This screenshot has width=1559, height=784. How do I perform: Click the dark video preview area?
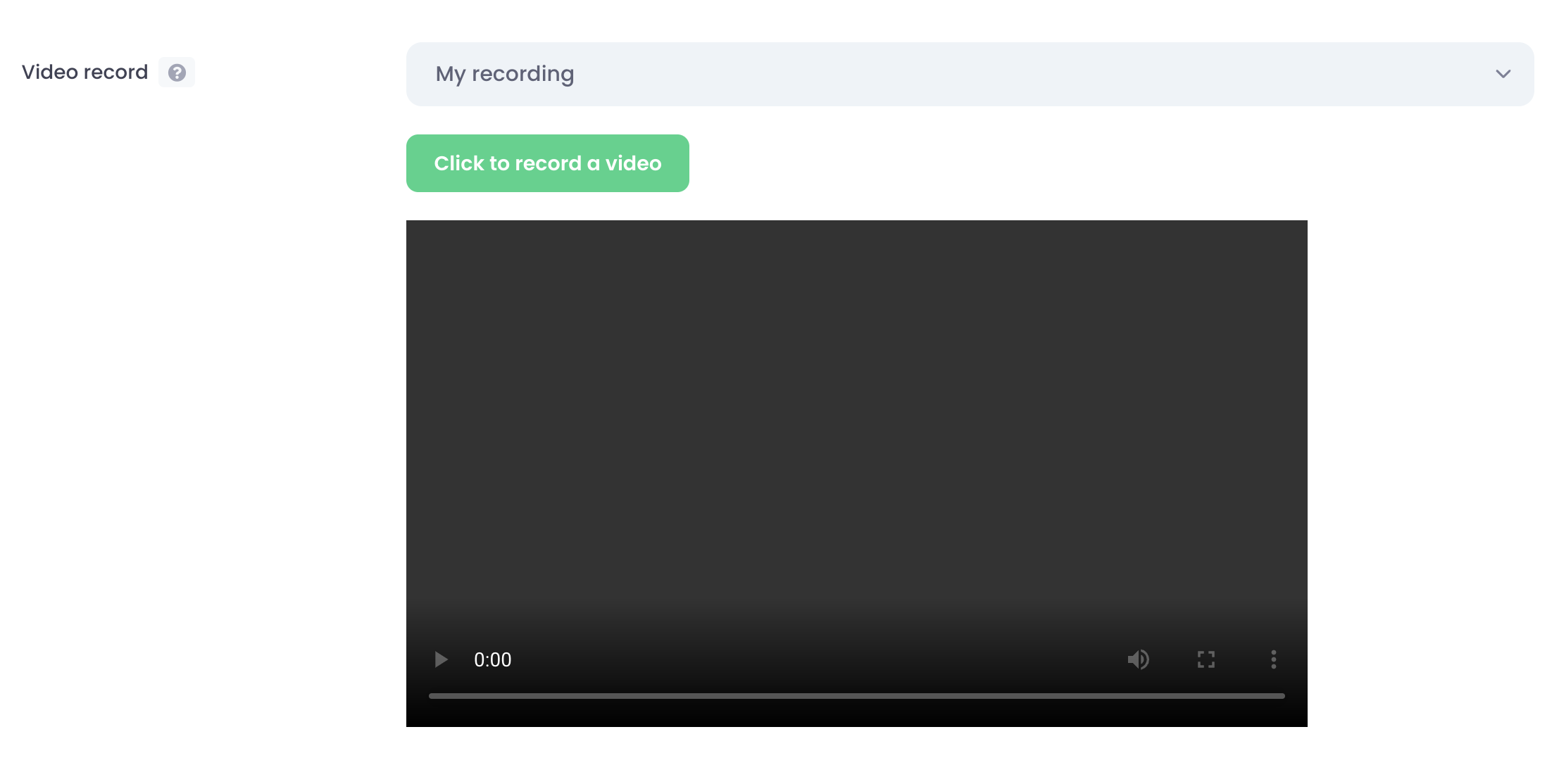[x=856, y=408]
